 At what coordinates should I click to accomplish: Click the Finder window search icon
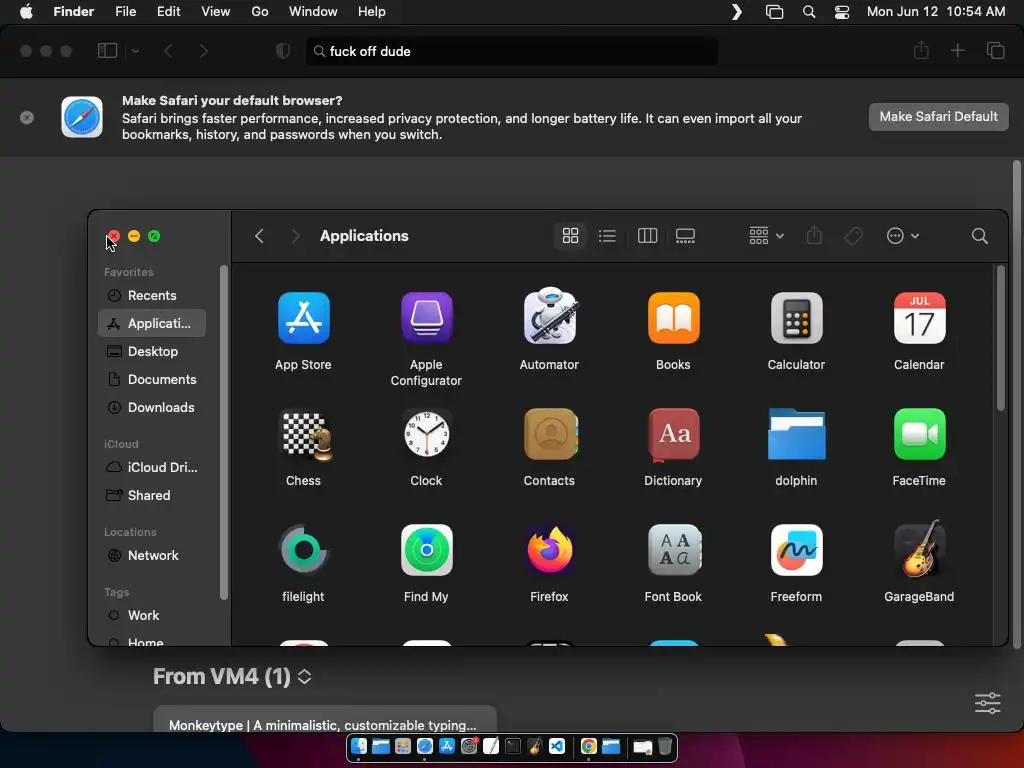pyautogui.click(x=980, y=236)
